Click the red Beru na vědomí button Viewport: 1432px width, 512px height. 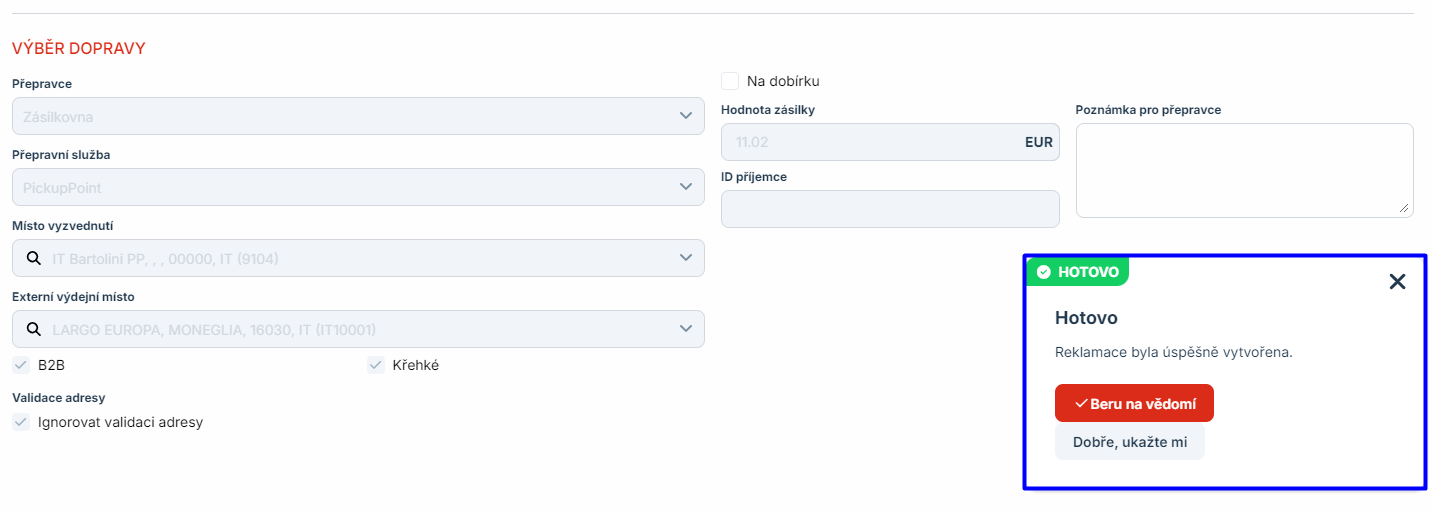click(x=1134, y=403)
